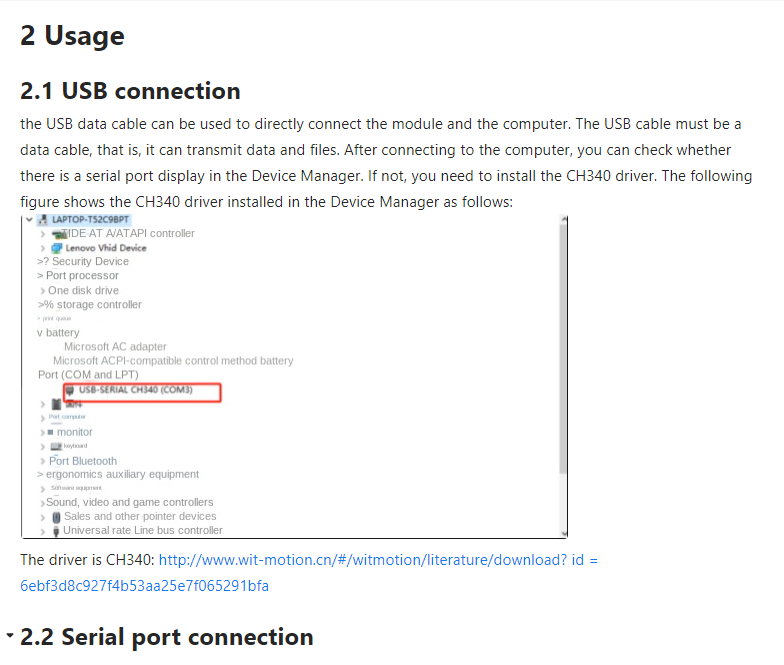Collapse the 2.2 Serial port connection heading
The width and height of the screenshot is (784, 665).
[10, 635]
